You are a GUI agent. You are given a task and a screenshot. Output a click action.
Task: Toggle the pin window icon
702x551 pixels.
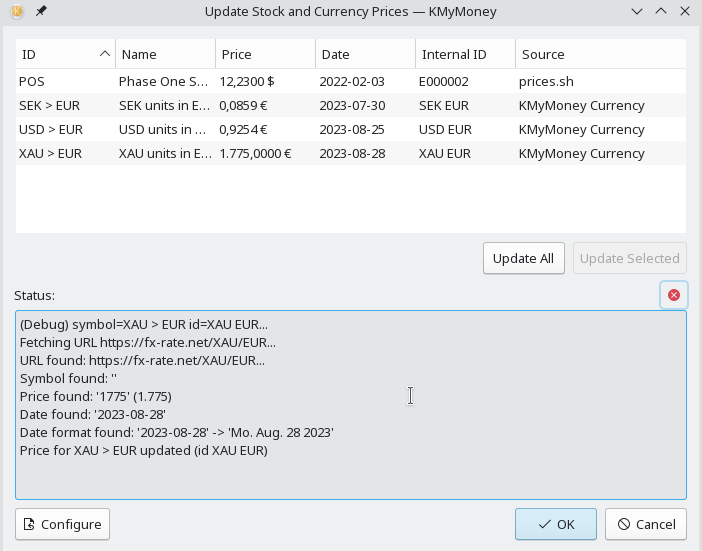[41, 11]
